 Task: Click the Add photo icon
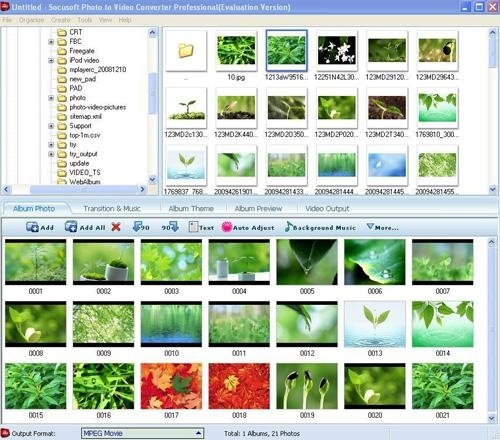(x=32, y=227)
